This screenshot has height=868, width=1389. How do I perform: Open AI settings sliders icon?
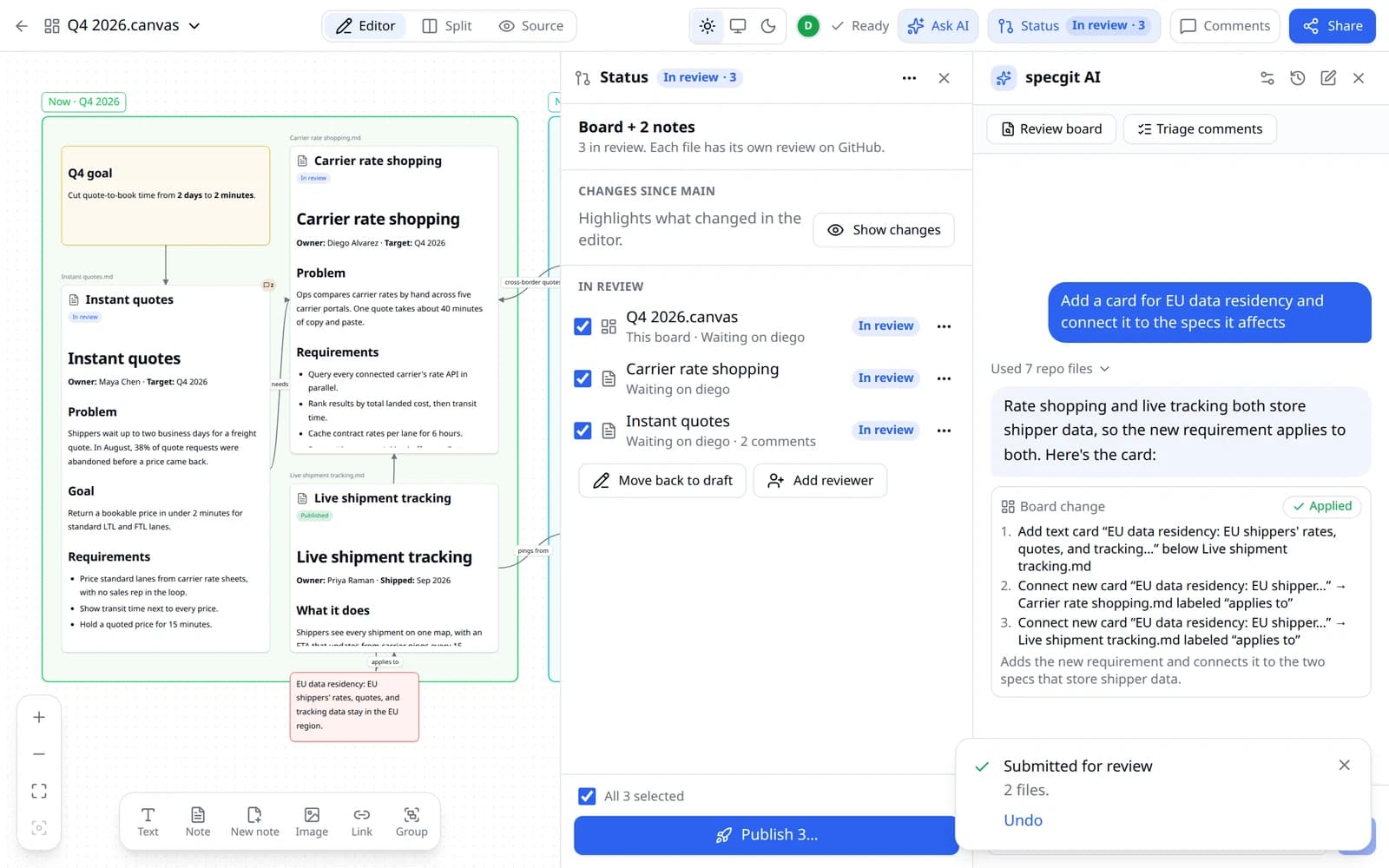pyautogui.click(x=1267, y=78)
